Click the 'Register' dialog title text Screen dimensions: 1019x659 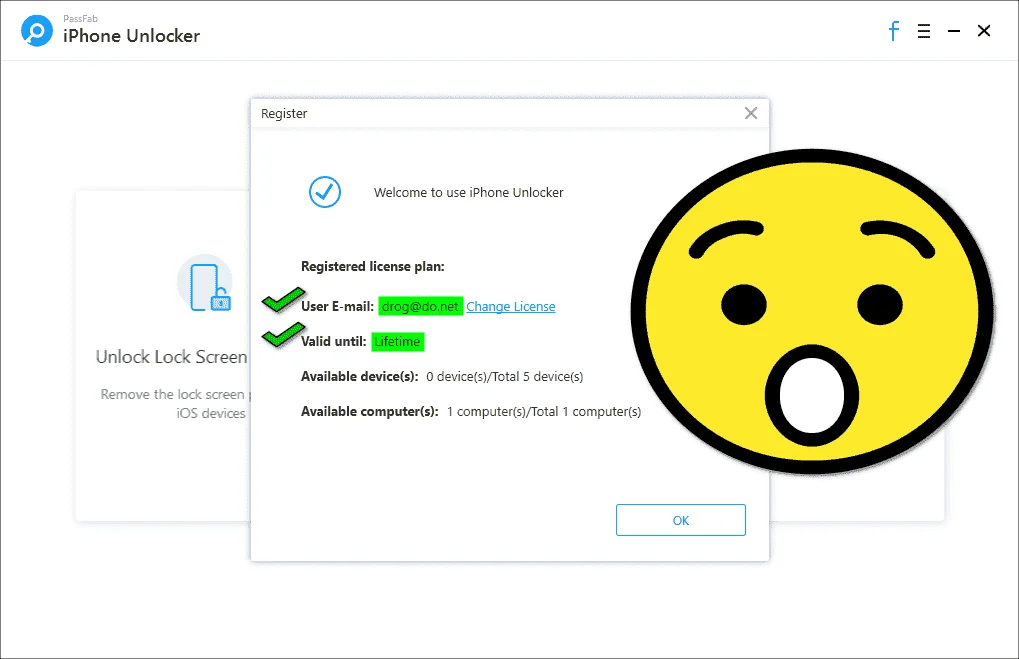tap(284, 114)
